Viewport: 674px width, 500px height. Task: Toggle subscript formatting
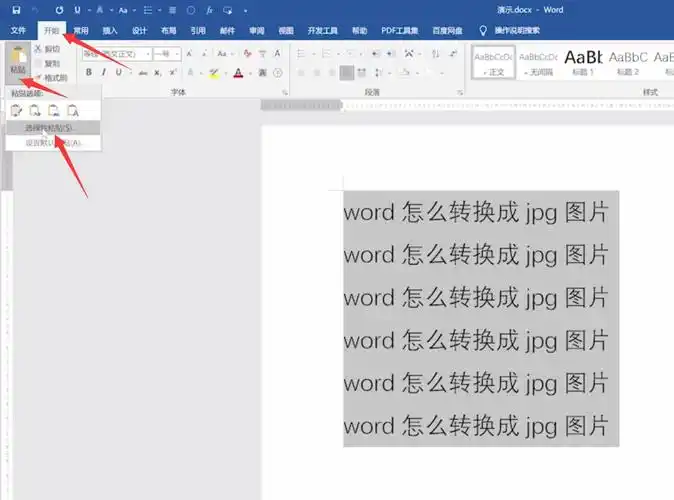(158, 73)
